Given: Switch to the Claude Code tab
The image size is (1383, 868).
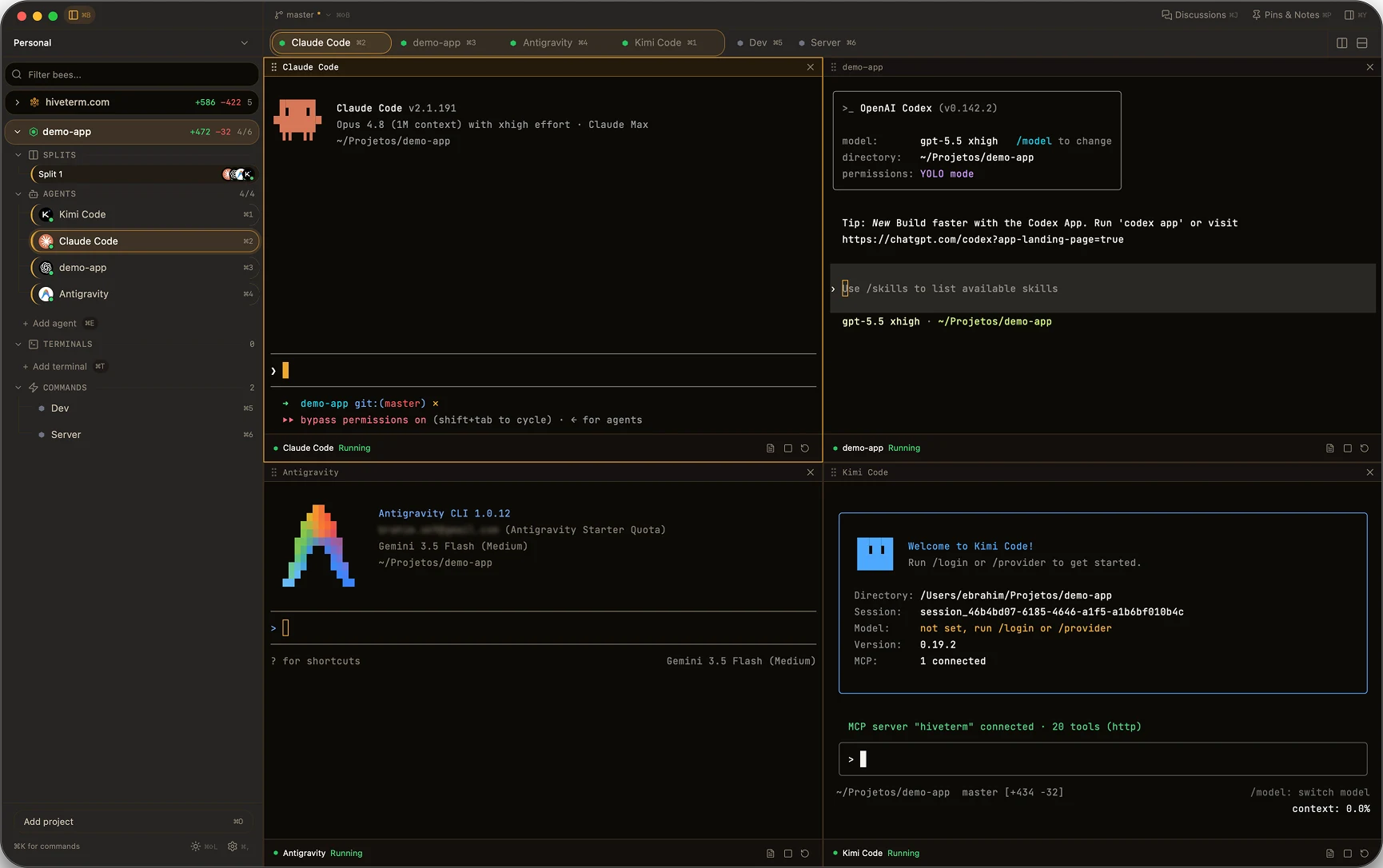Looking at the screenshot, I should [x=331, y=43].
